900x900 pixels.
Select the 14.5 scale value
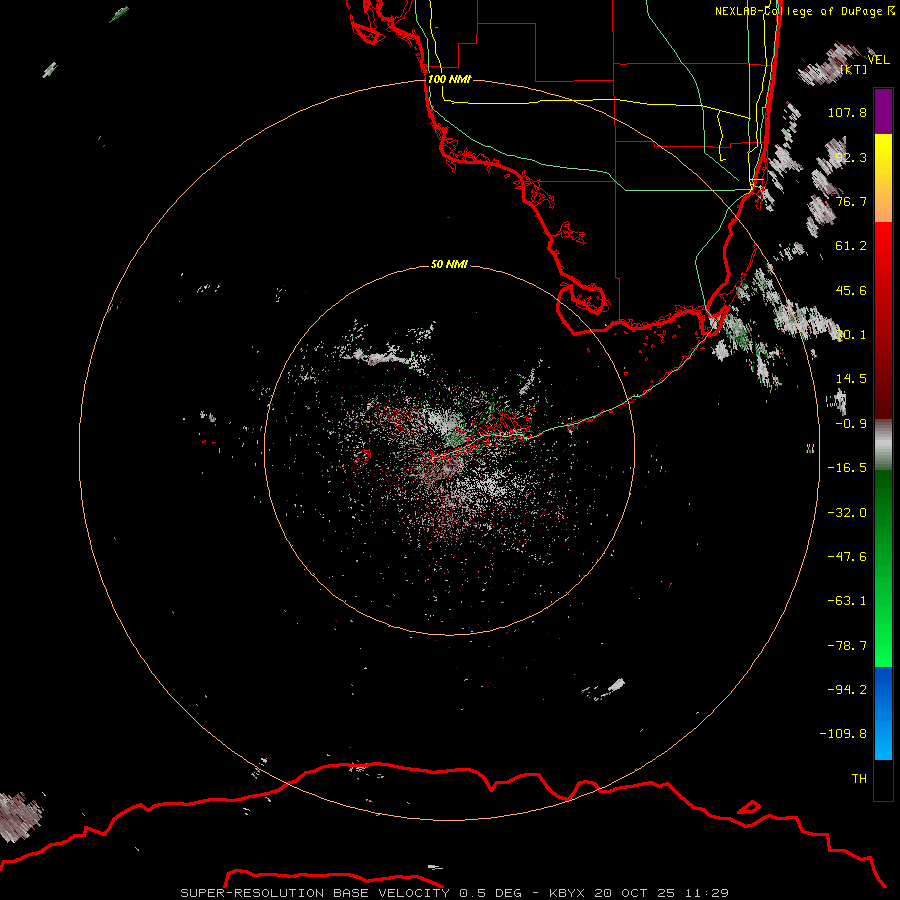851,379
